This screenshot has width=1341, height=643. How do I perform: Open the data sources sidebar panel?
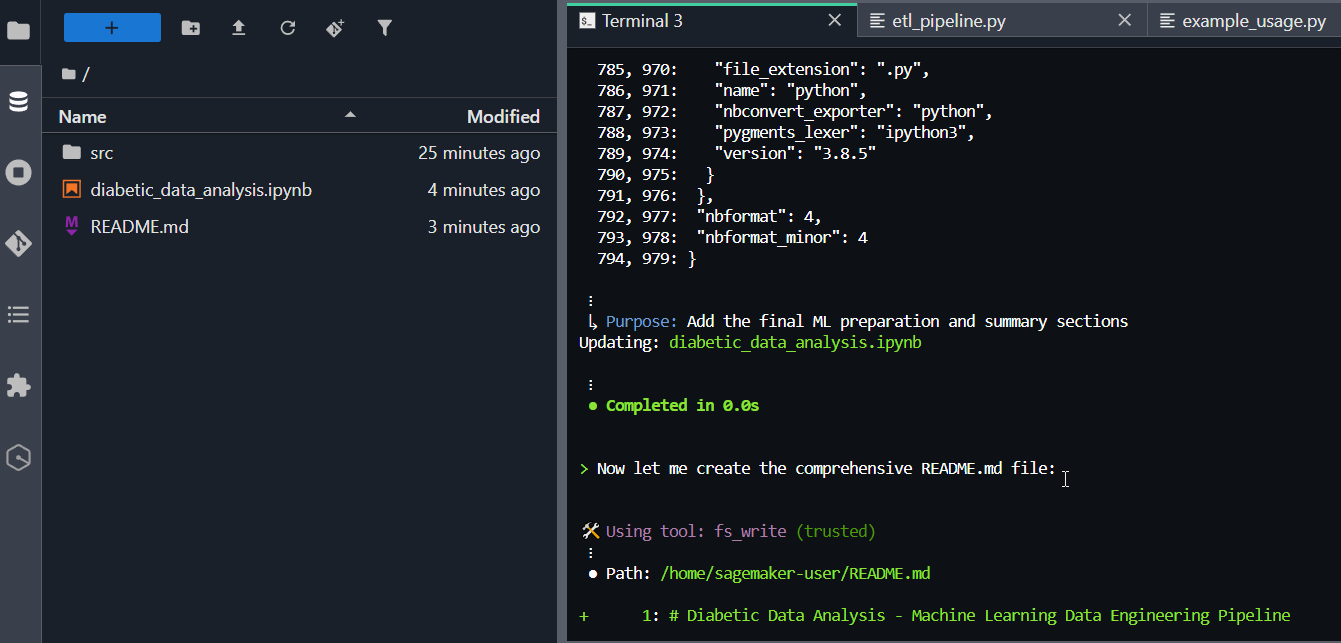pos(20,100)
